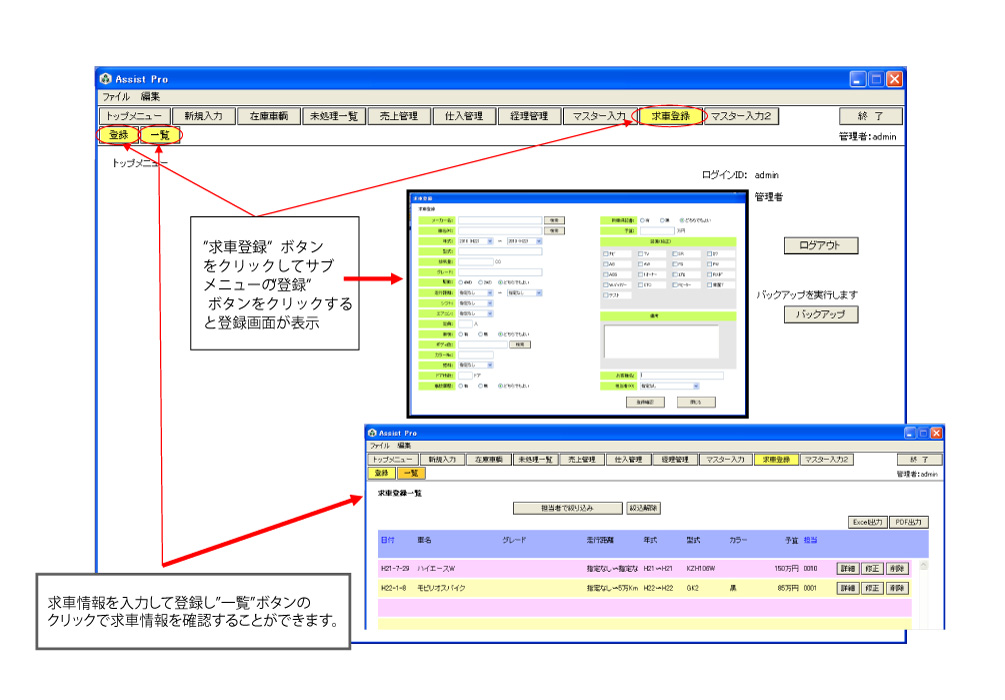The image size is (1005, 700).
Task: Click inside the 備考 memo text area
Action: click(660, 340)
